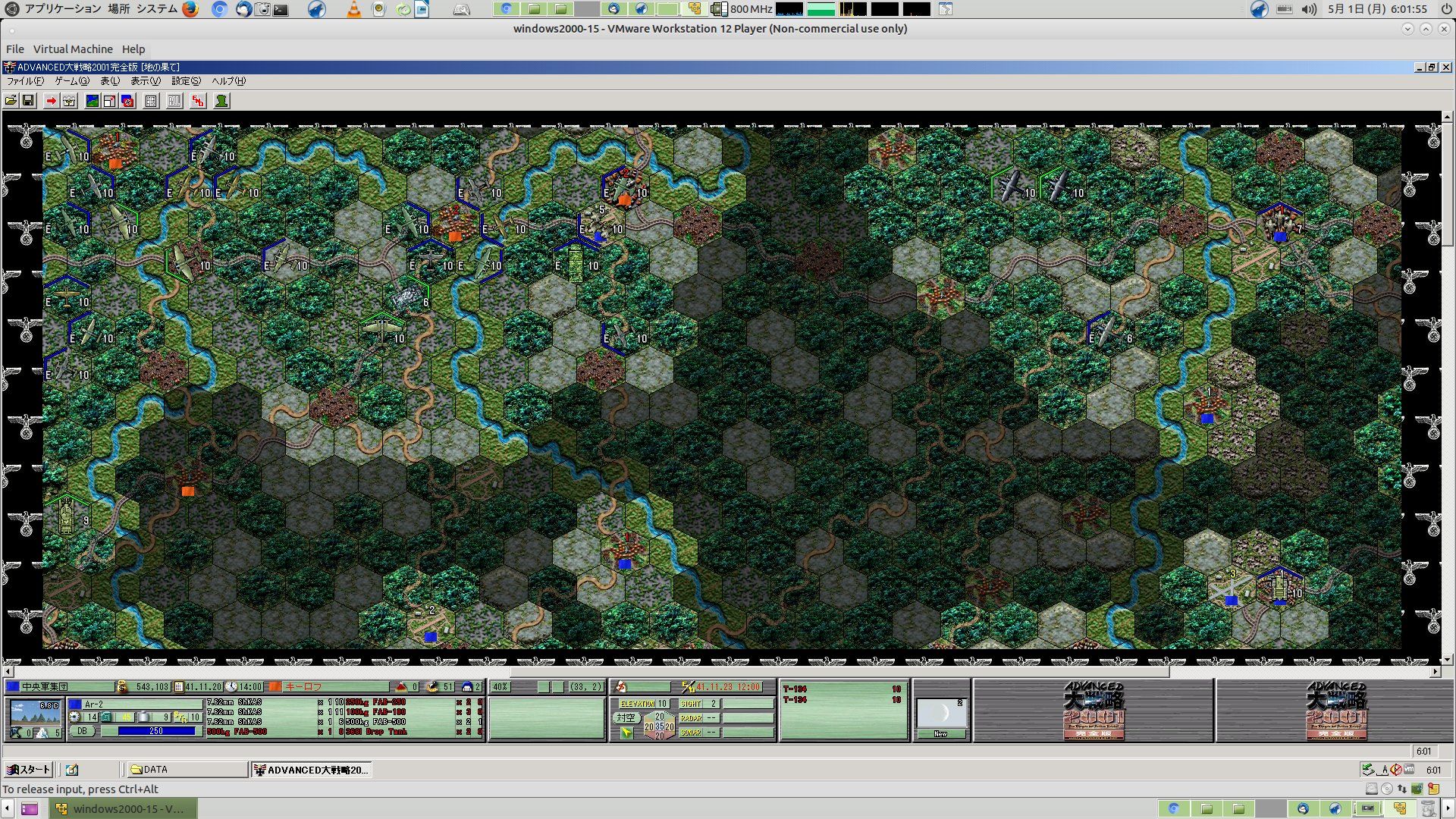The image size is (1456, 819).
Task: Open the 表示(V) menu
Action: (x=146, y=81)
